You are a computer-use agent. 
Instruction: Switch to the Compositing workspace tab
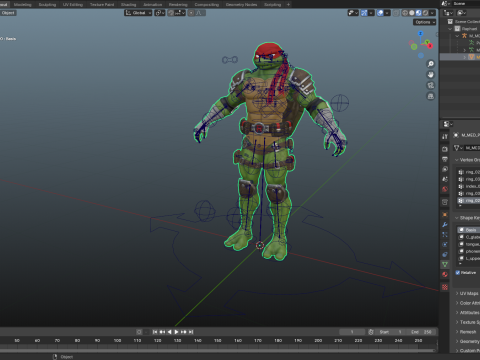point(207,5)
